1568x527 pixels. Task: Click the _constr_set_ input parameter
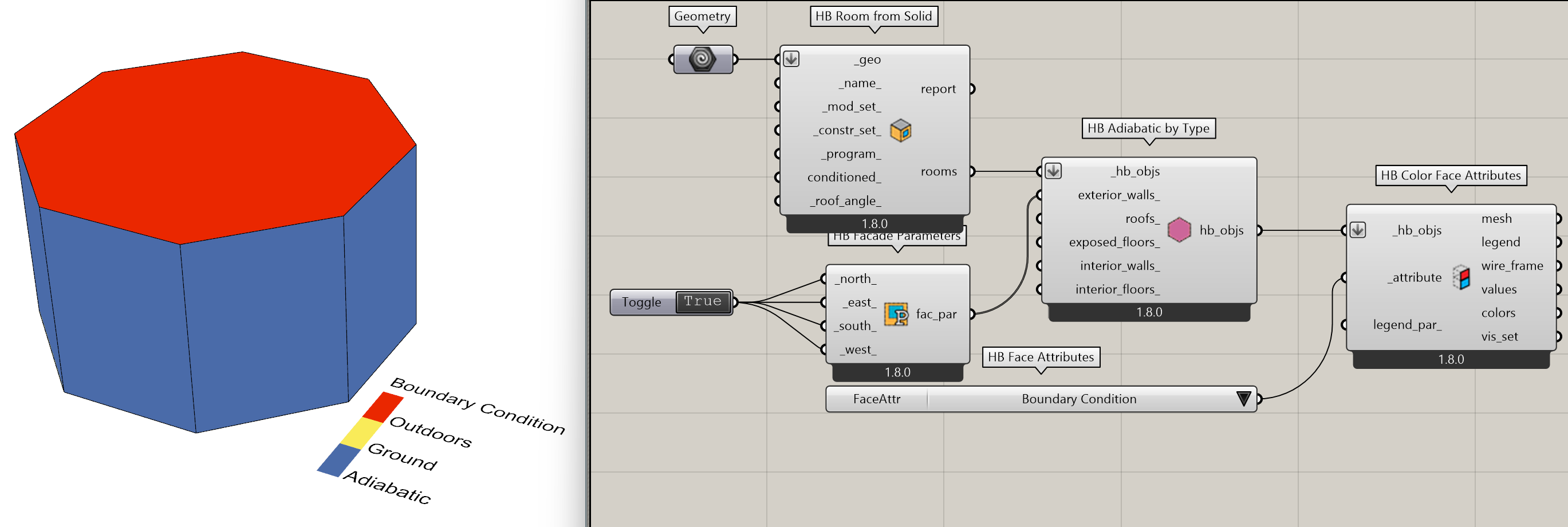click(846, 130)
